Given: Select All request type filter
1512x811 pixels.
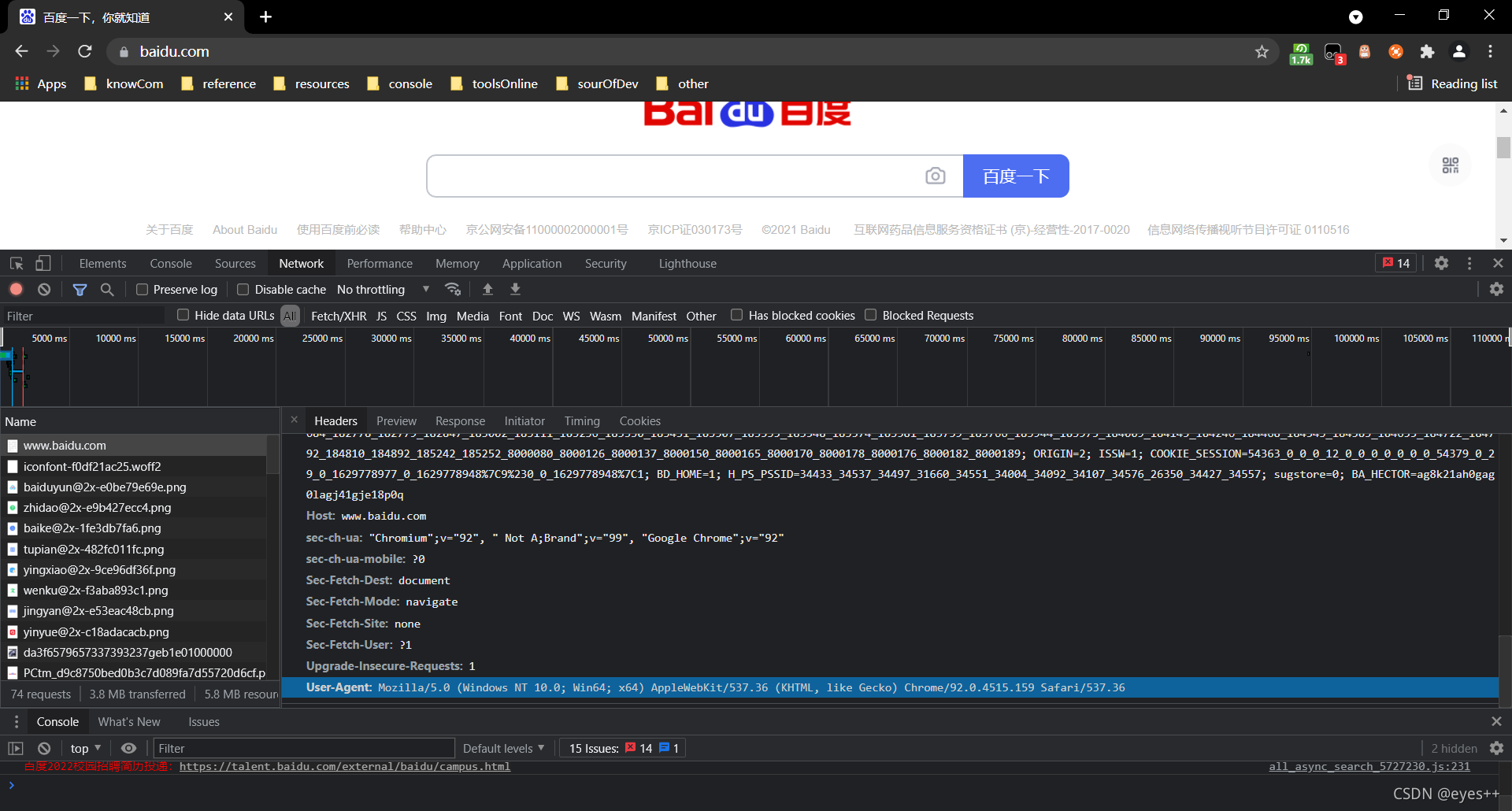Looking at the screenshot, I should [291, 316].
